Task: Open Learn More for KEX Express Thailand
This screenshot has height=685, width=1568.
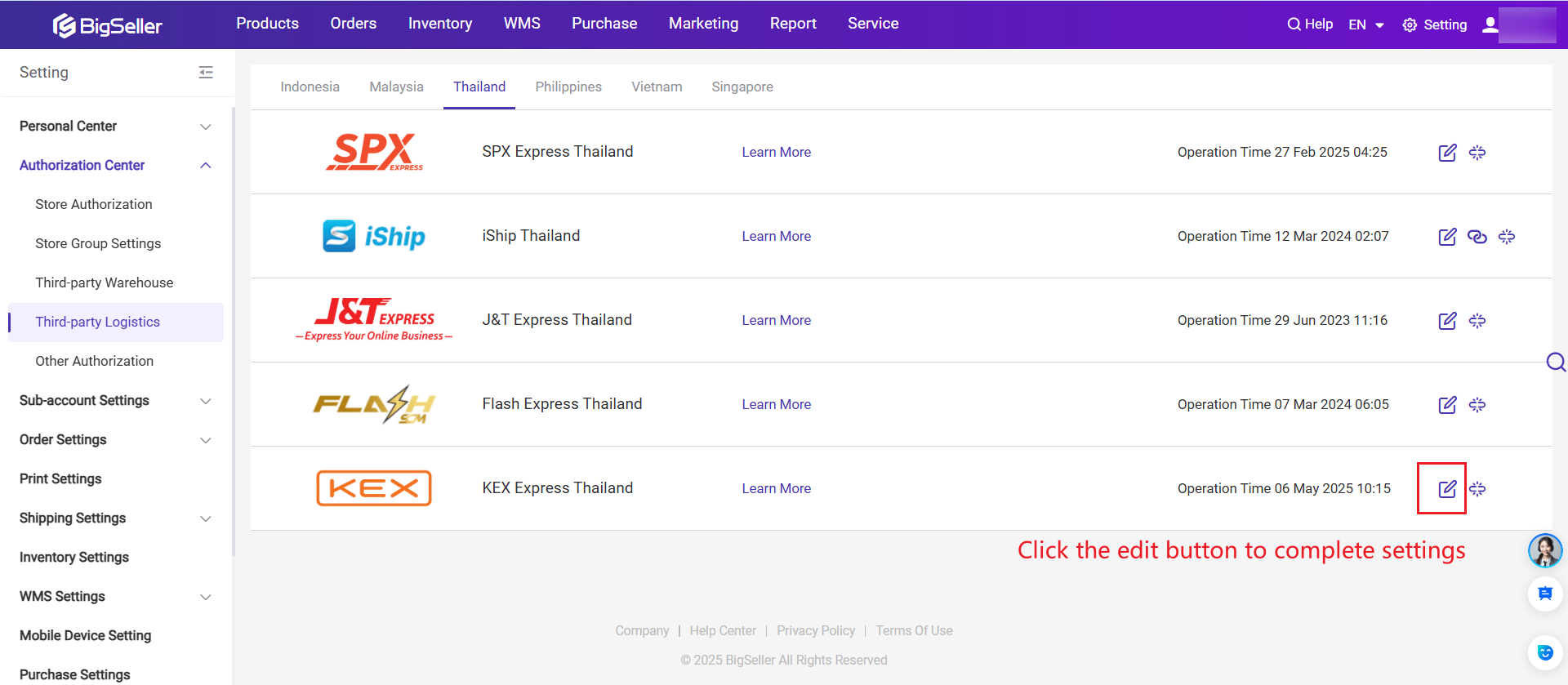Action: (777, 489)
